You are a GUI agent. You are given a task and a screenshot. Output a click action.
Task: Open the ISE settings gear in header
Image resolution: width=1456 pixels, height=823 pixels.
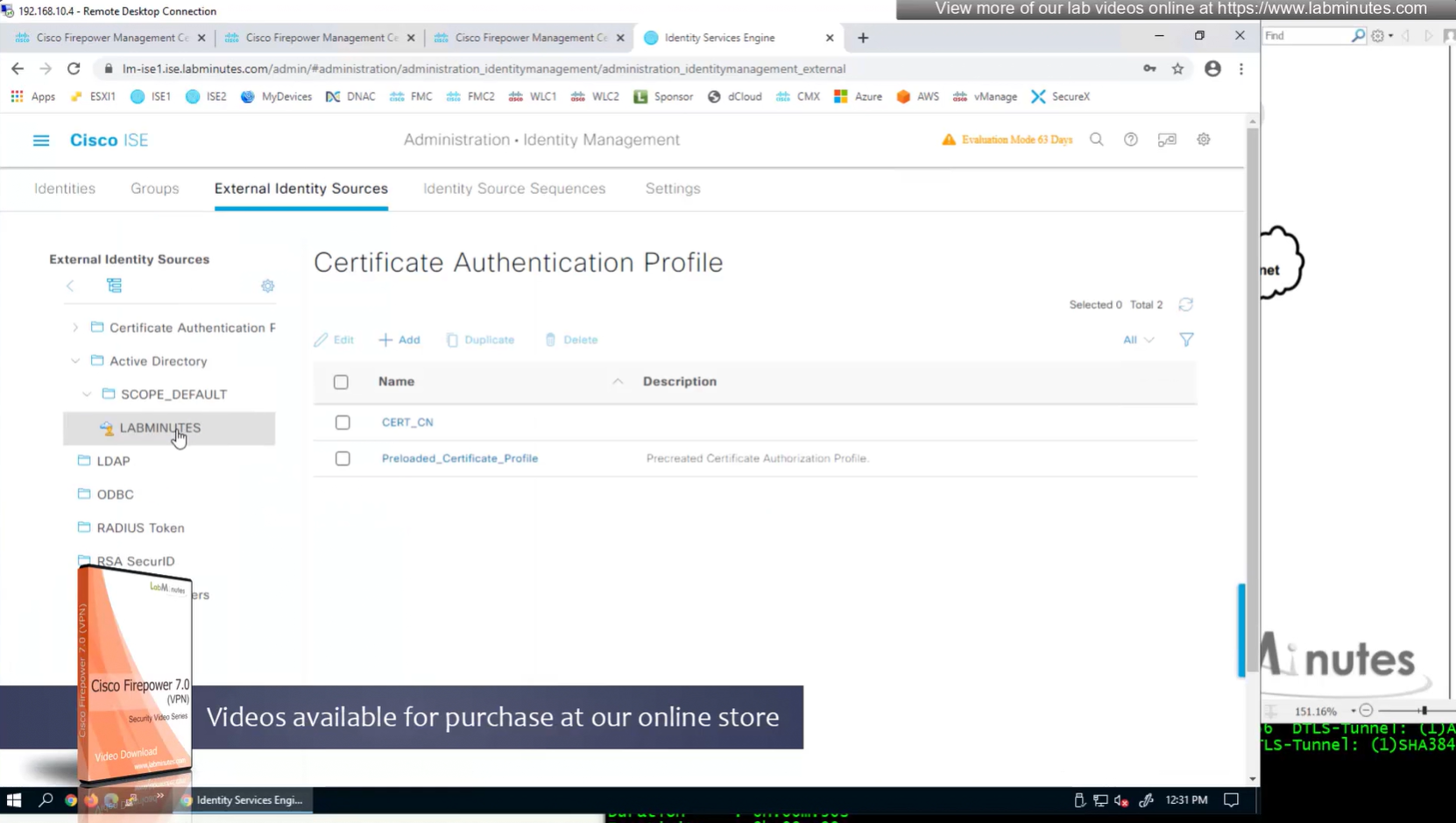coord(1204,140)
